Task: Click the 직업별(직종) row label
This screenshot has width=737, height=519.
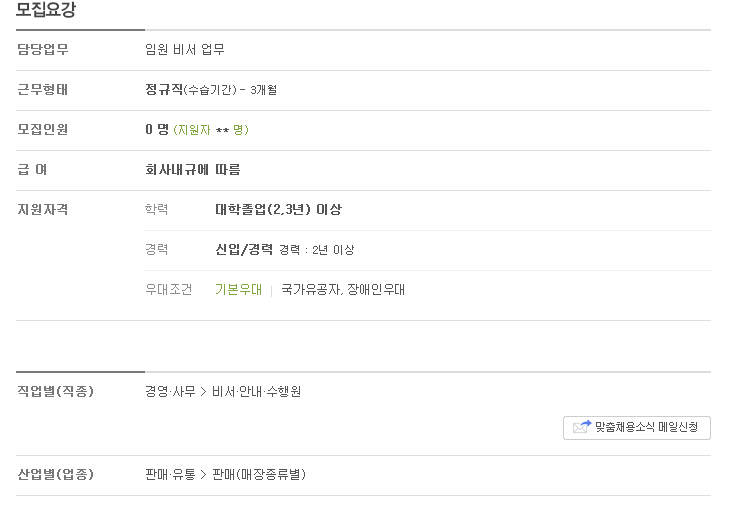Action: pyautogui.click(x=55, y=392)
